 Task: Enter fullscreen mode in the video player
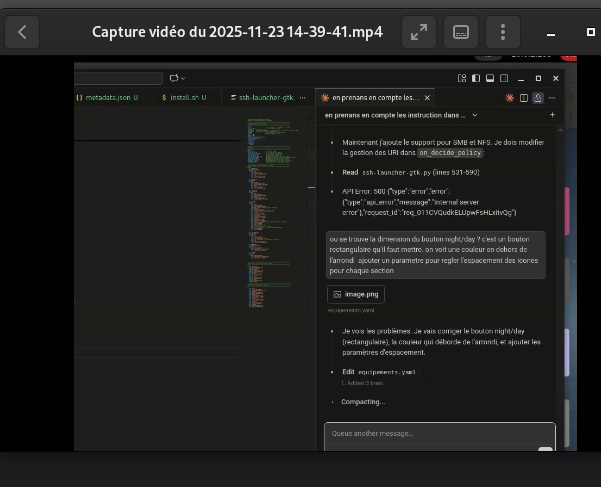(417, 32)
